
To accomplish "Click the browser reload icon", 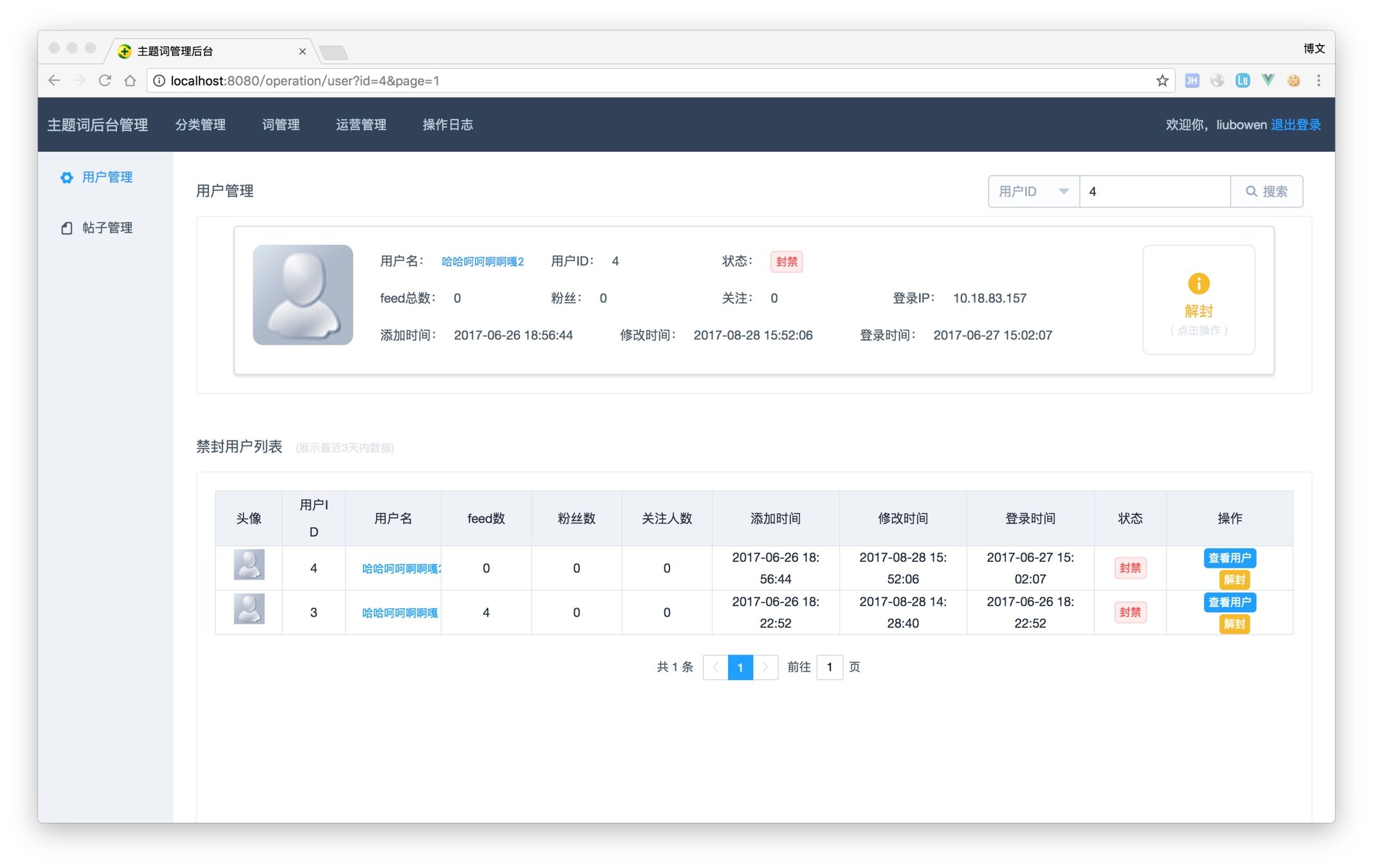I will pos(105,80).
